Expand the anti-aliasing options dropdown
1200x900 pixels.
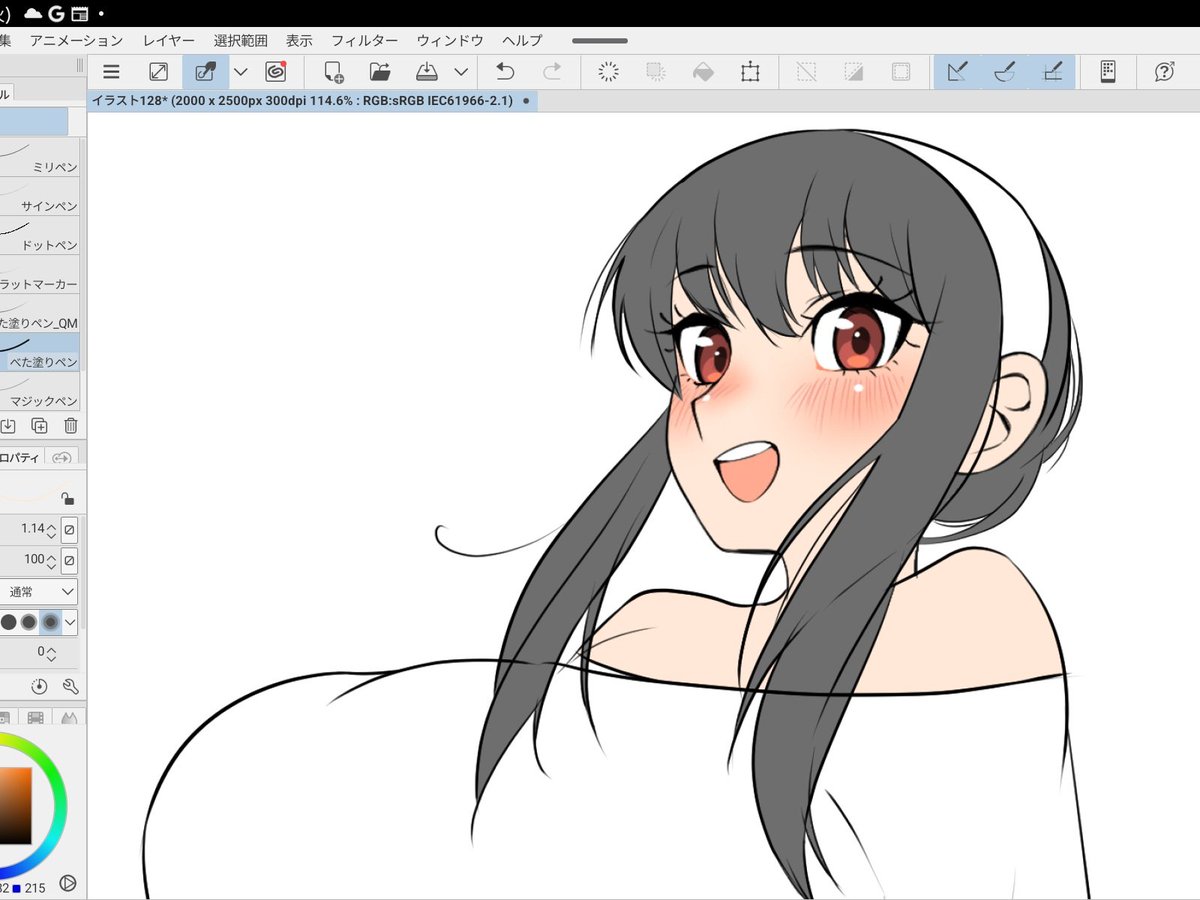point(70,622)
